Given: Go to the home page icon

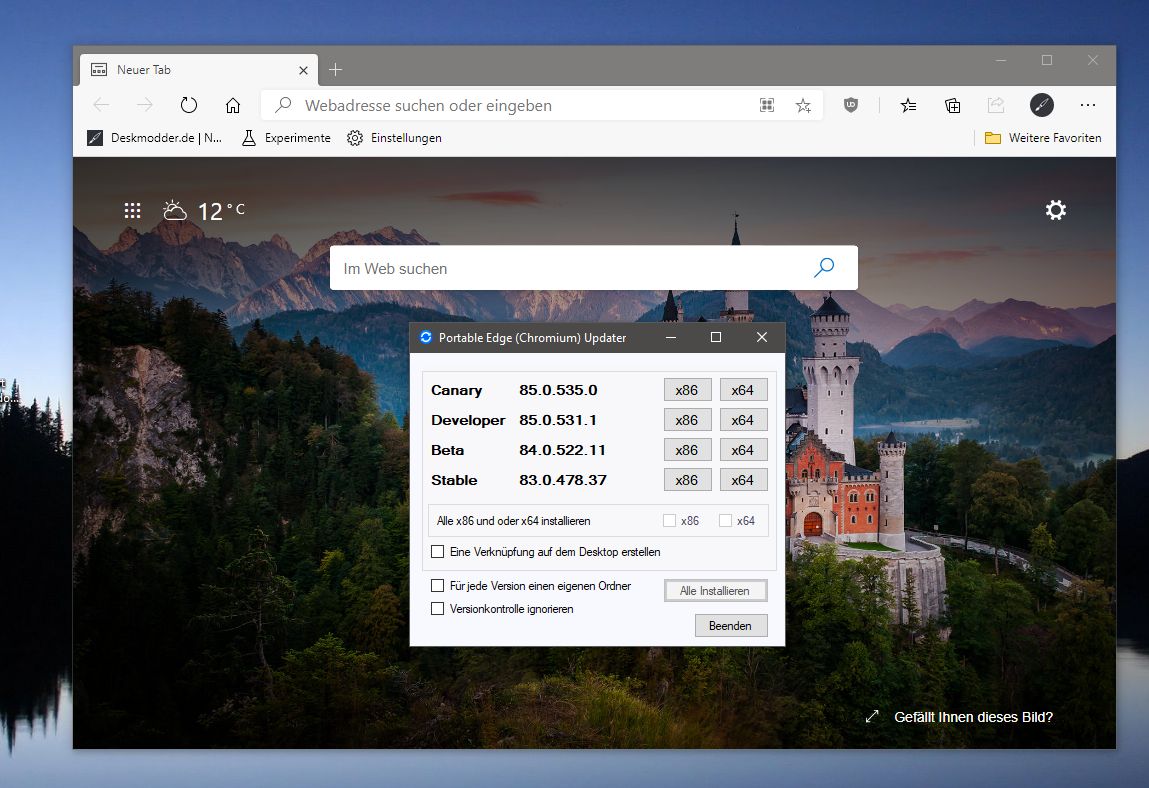Looking at the screenshot, I should tap(232, 105).
